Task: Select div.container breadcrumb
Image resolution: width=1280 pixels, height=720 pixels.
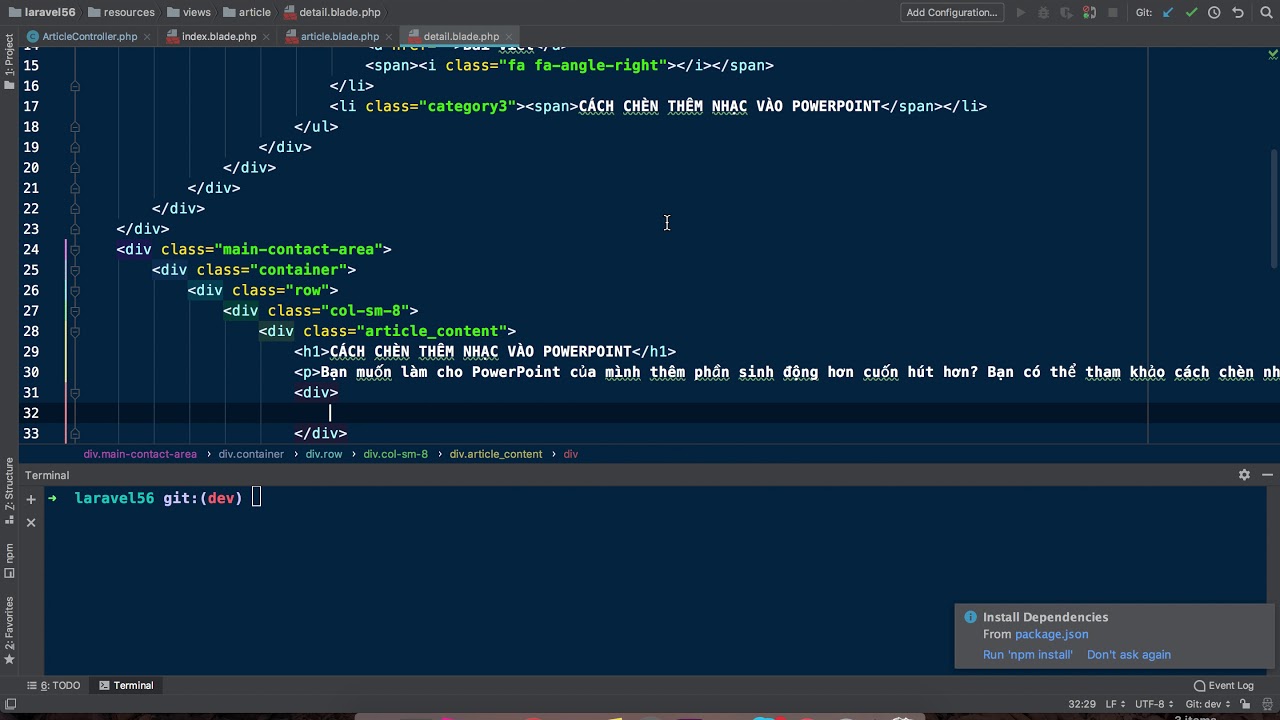Action: click(x=251, y=454)
